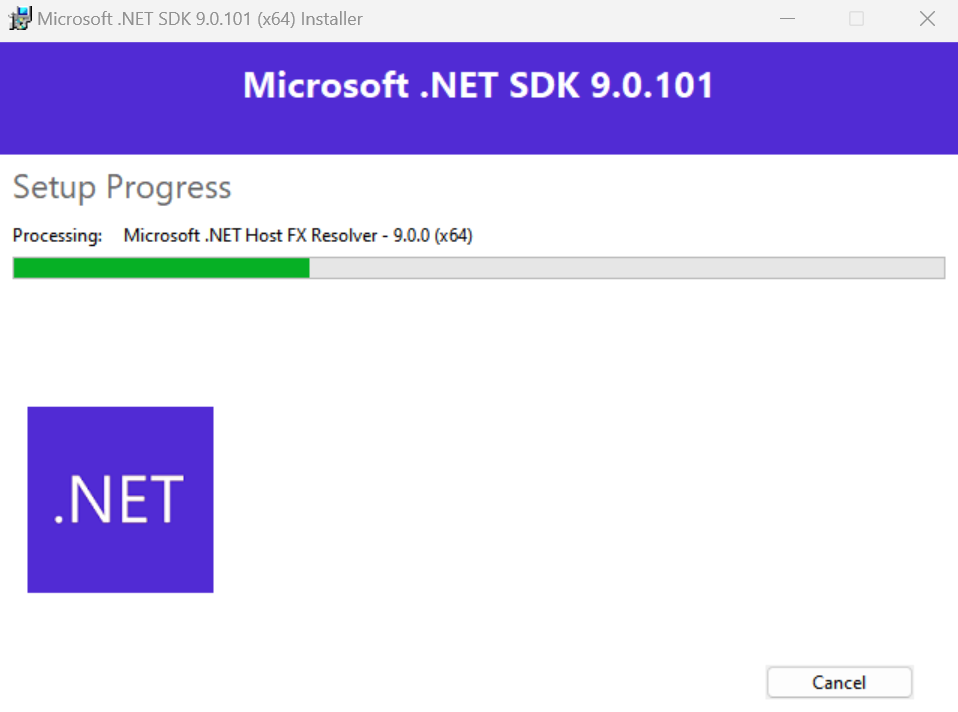
Task: Click the purple .NET logo square
Action: coord(120,499)
